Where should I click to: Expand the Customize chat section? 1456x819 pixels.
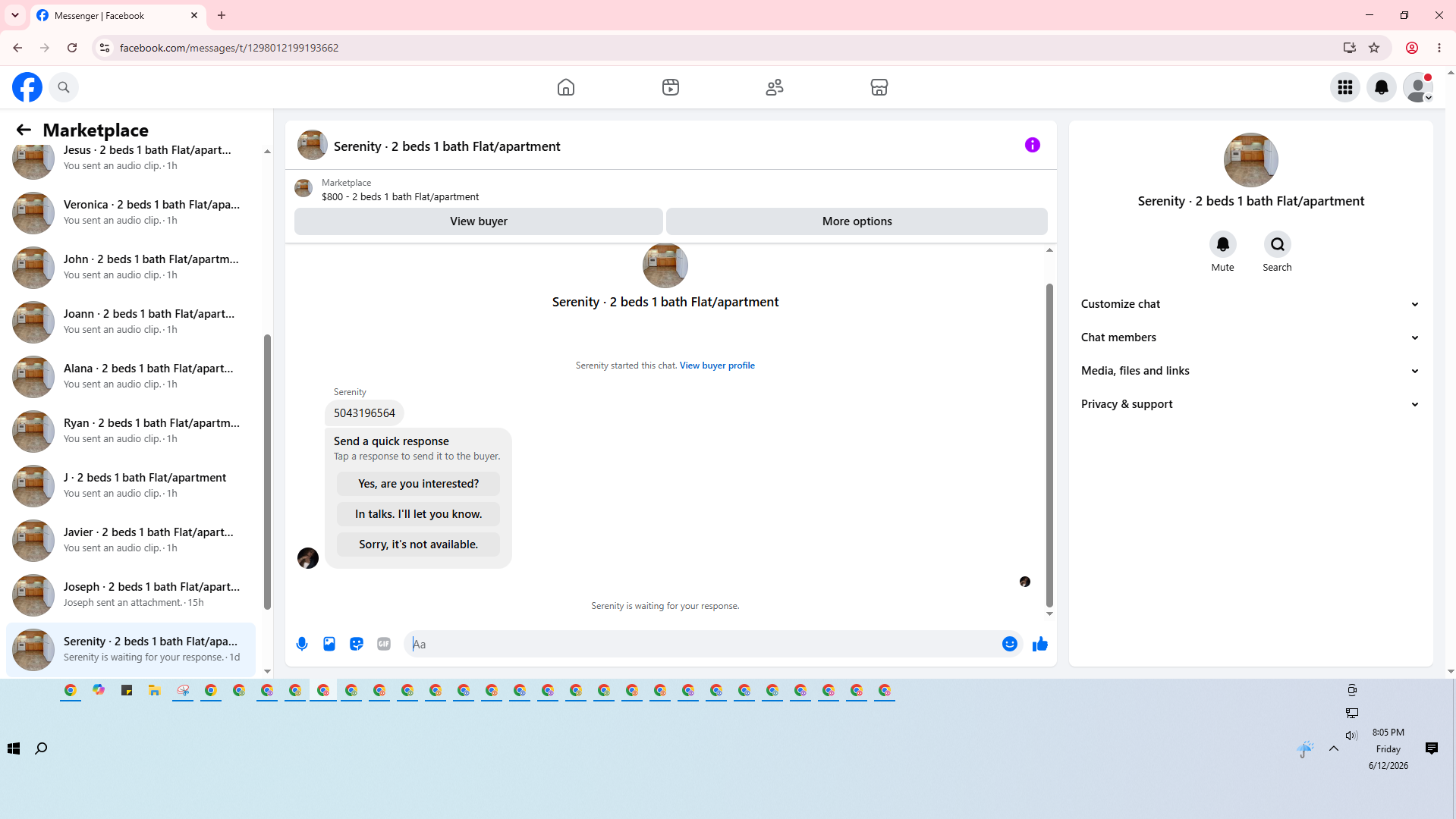(1250, 304)
